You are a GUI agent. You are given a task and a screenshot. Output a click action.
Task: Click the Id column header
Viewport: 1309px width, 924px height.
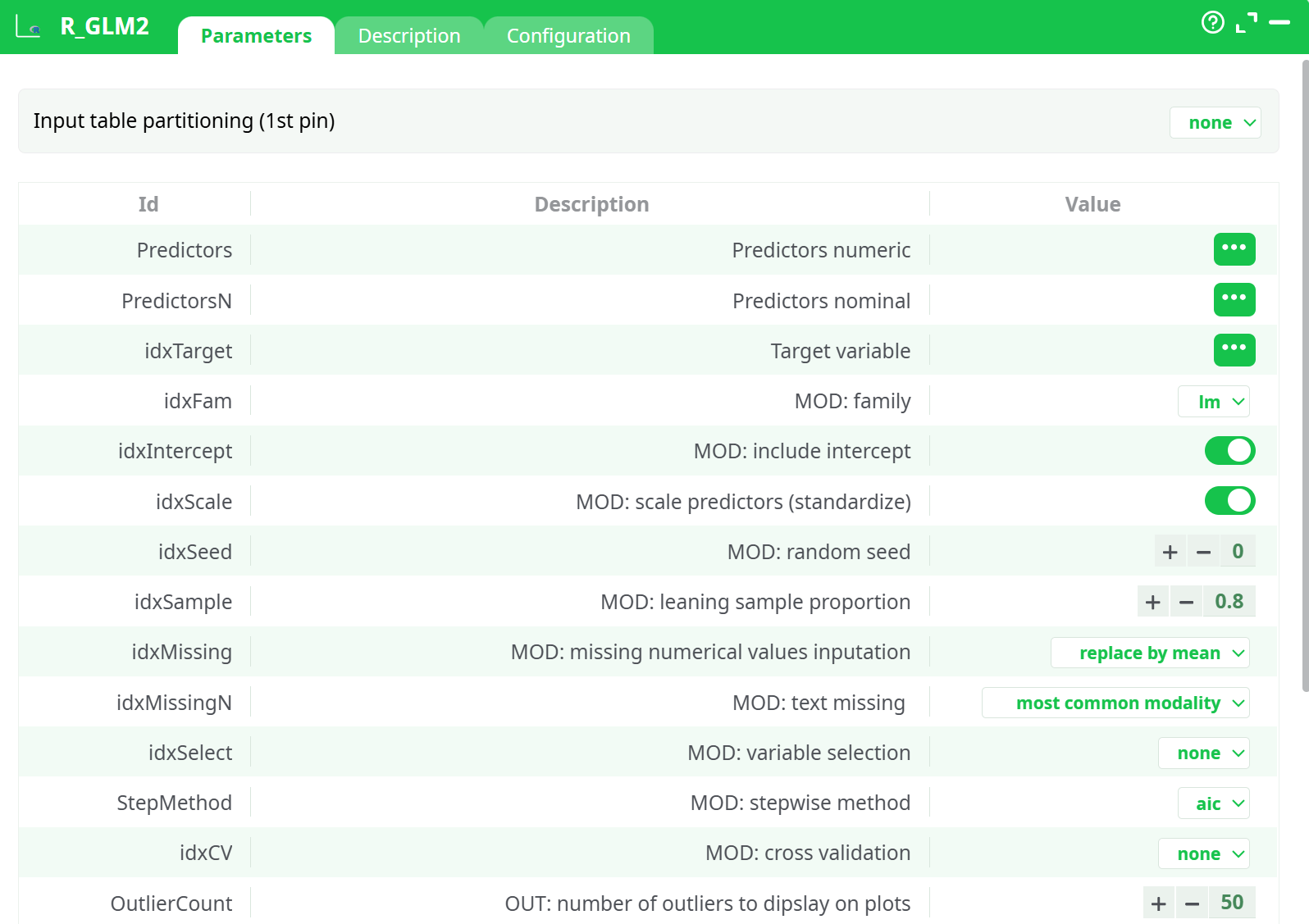click(148, 204)
